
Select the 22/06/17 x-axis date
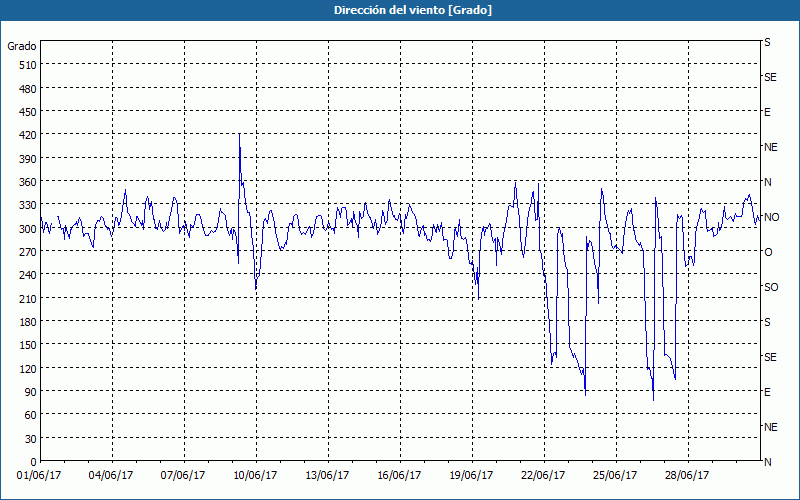tap(543, 476)
